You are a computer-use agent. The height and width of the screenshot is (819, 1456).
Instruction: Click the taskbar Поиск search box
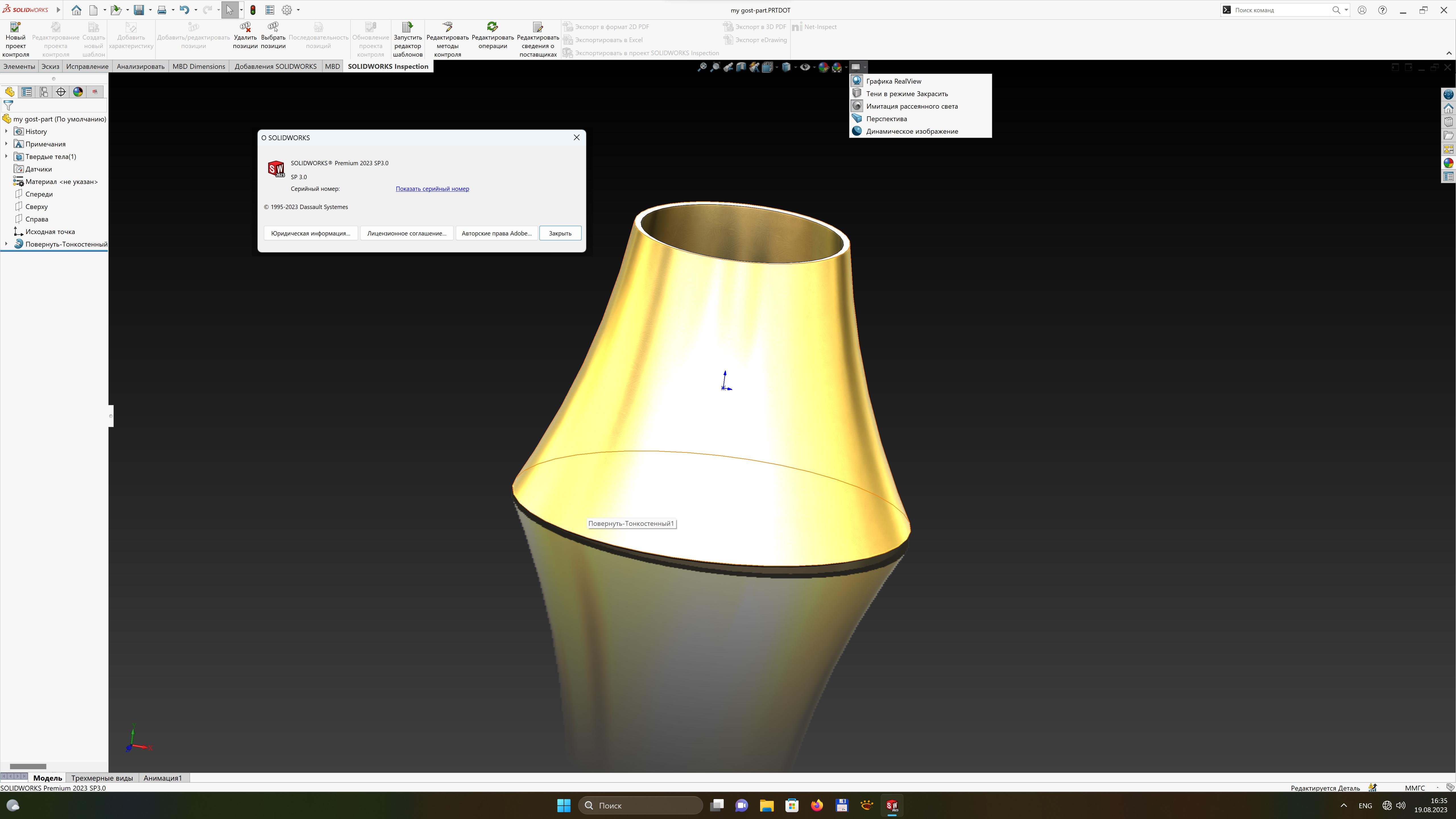coord(640,805)
